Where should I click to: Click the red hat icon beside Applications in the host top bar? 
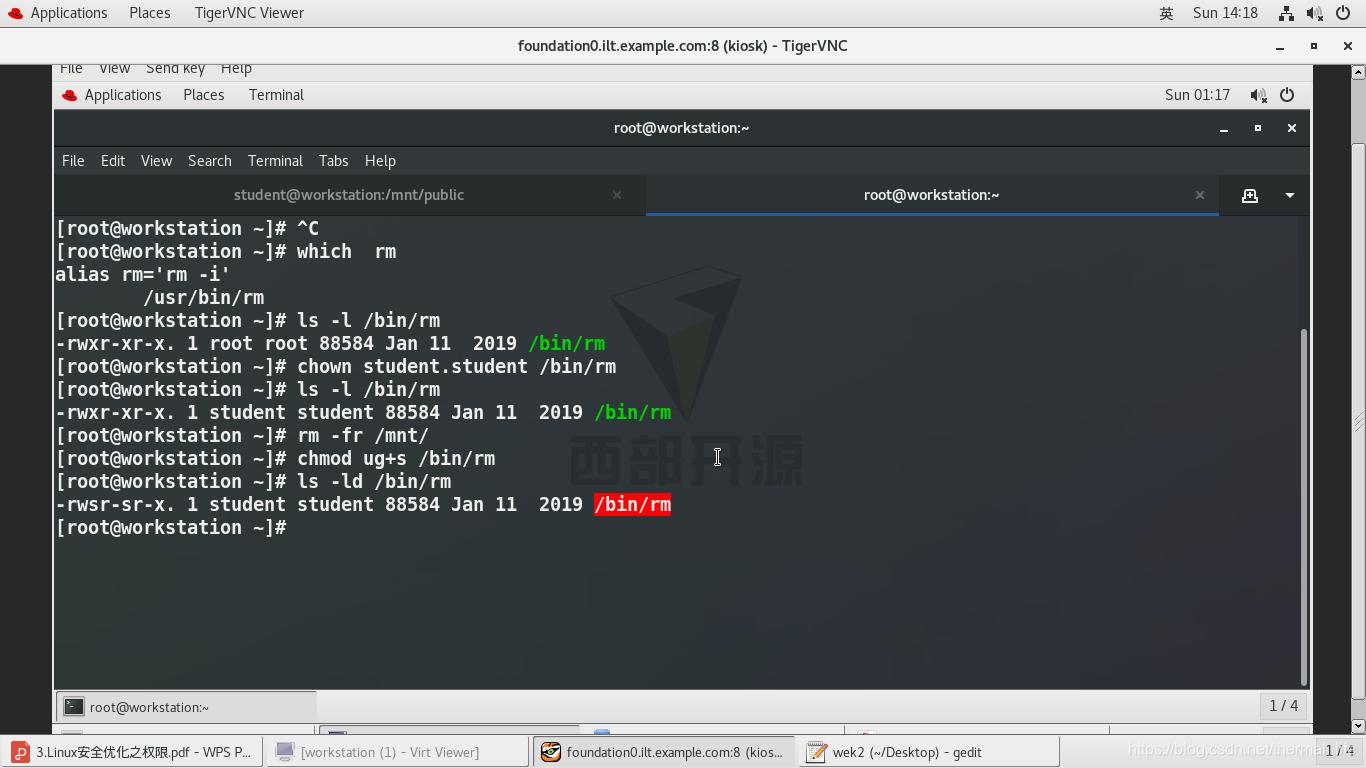pyautogui.click(x=15, y=13)
